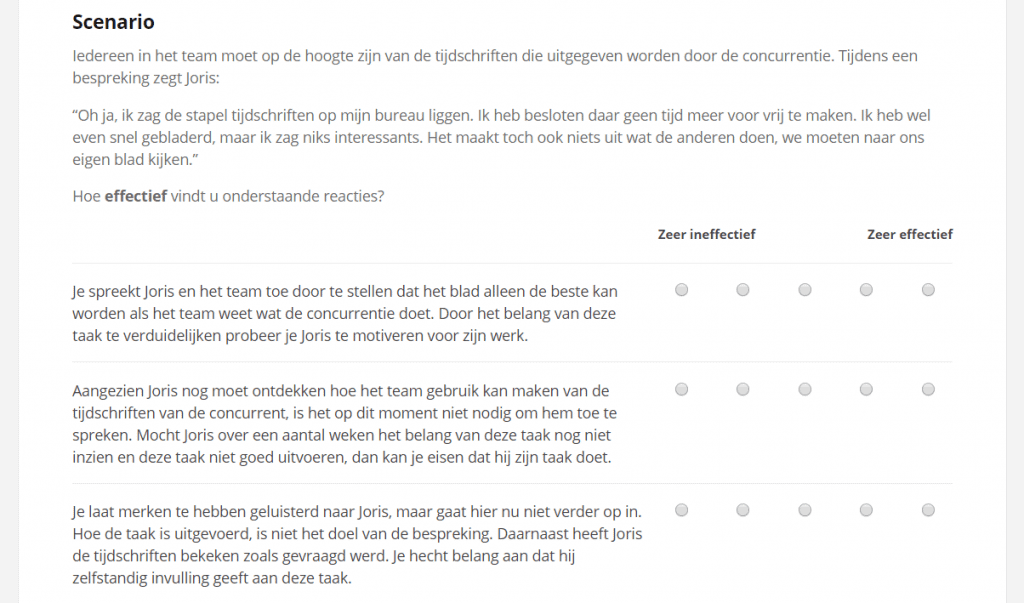This screenshot has height=603, width=1024.
Task: Choose the middle rating for 'Je laat merken' response
Action: [x=805, y=510]
